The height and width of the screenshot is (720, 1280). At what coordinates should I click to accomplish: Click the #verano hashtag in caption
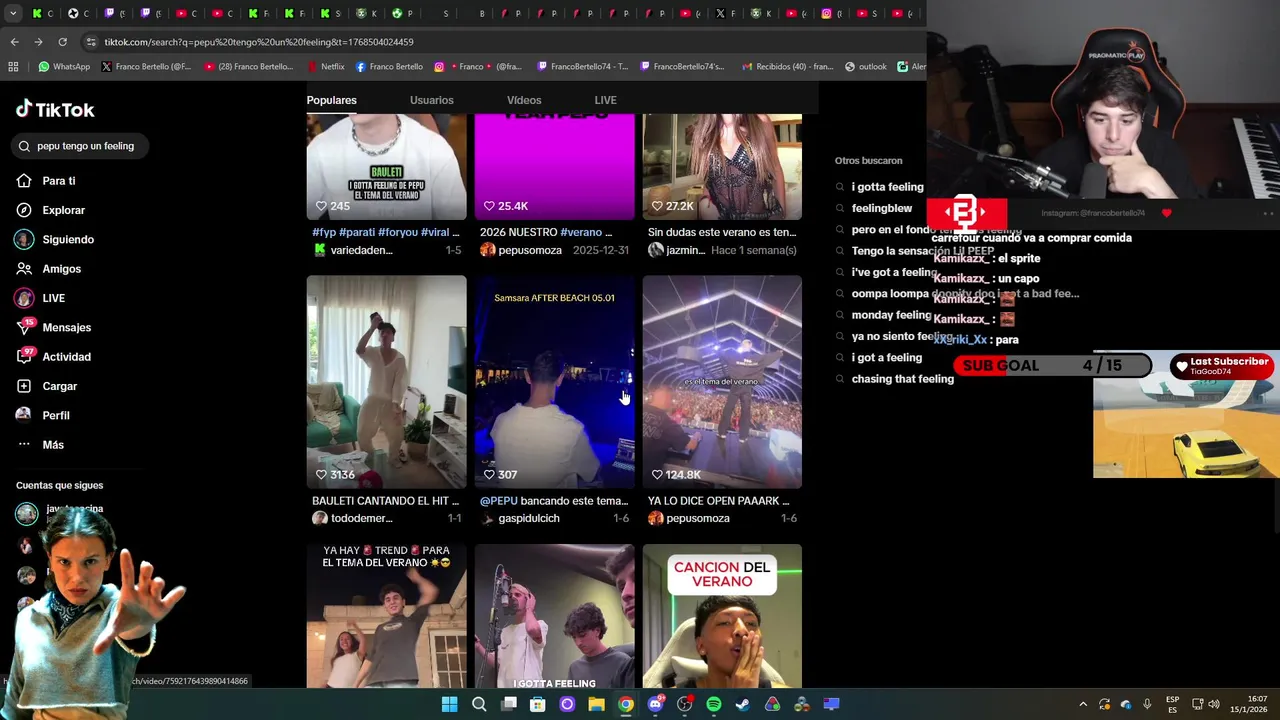click(585, 232)
